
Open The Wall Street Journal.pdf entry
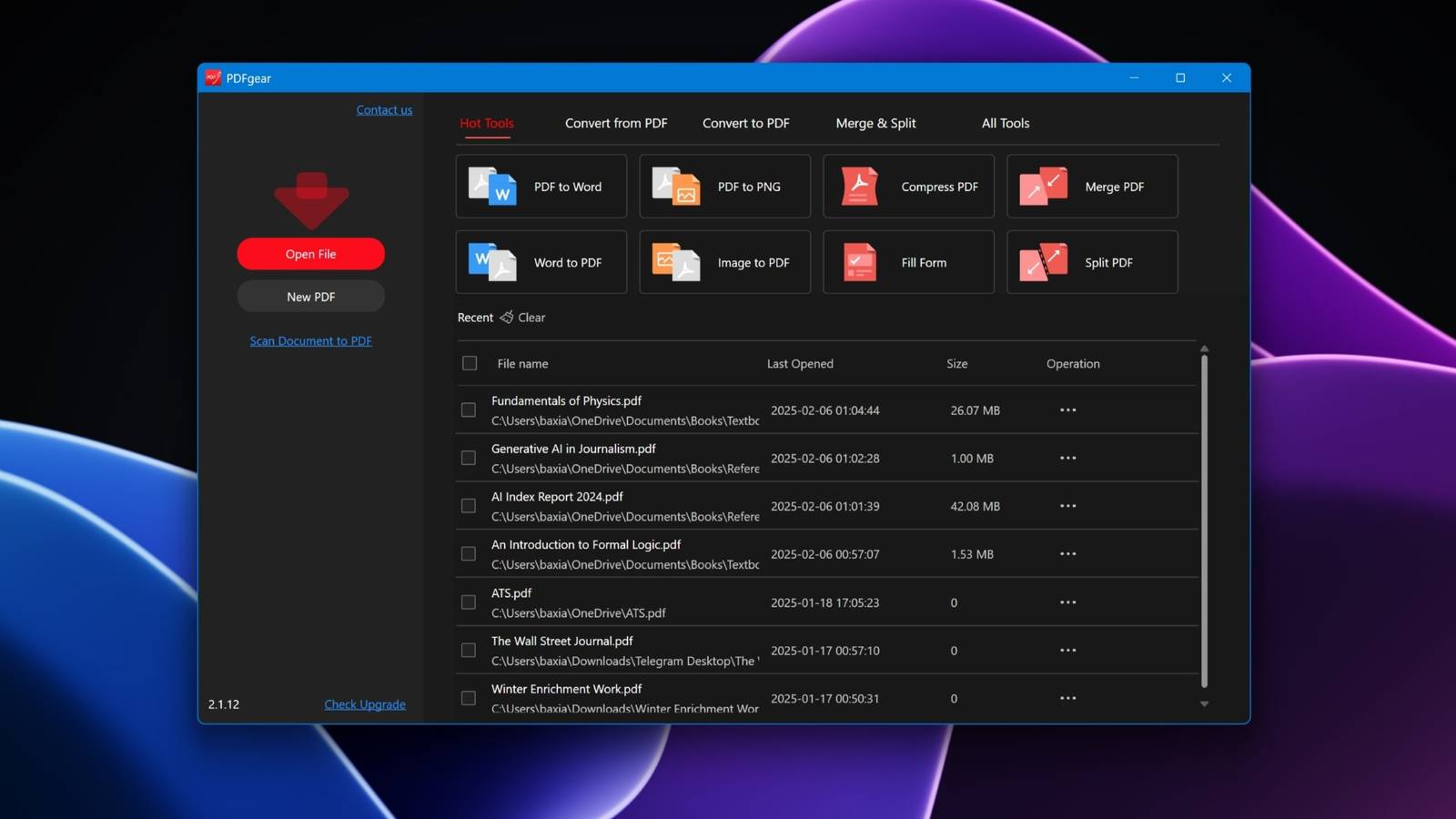562,641
